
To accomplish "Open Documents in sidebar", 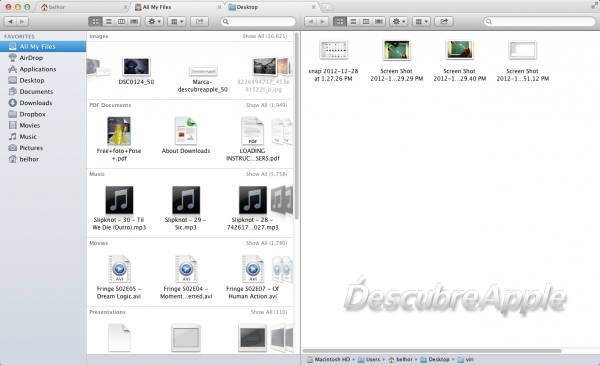I will tap(43, 91).
